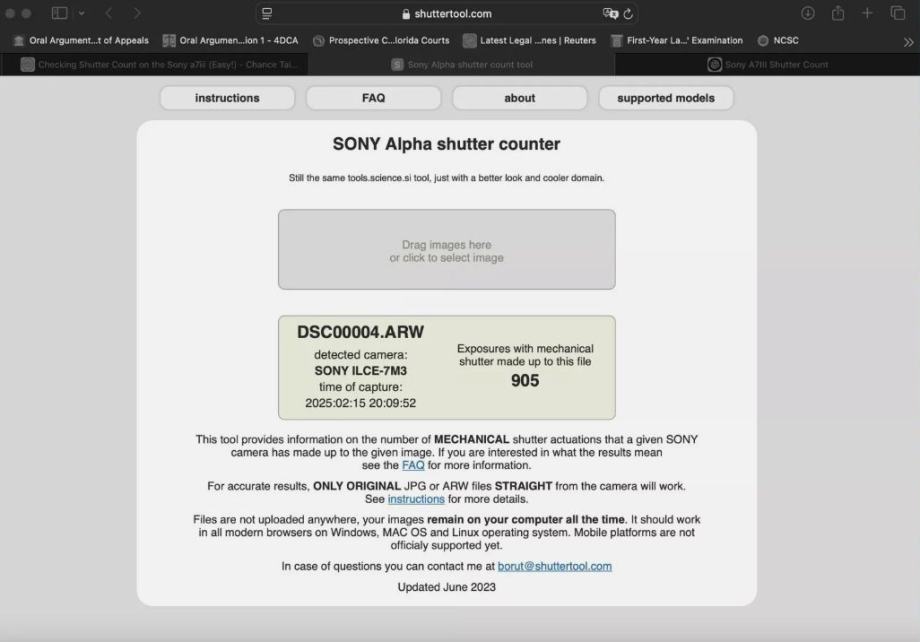Click the Sony A7III Shutter Count tab favicon
920x642 pixels.
coord(714,65)
